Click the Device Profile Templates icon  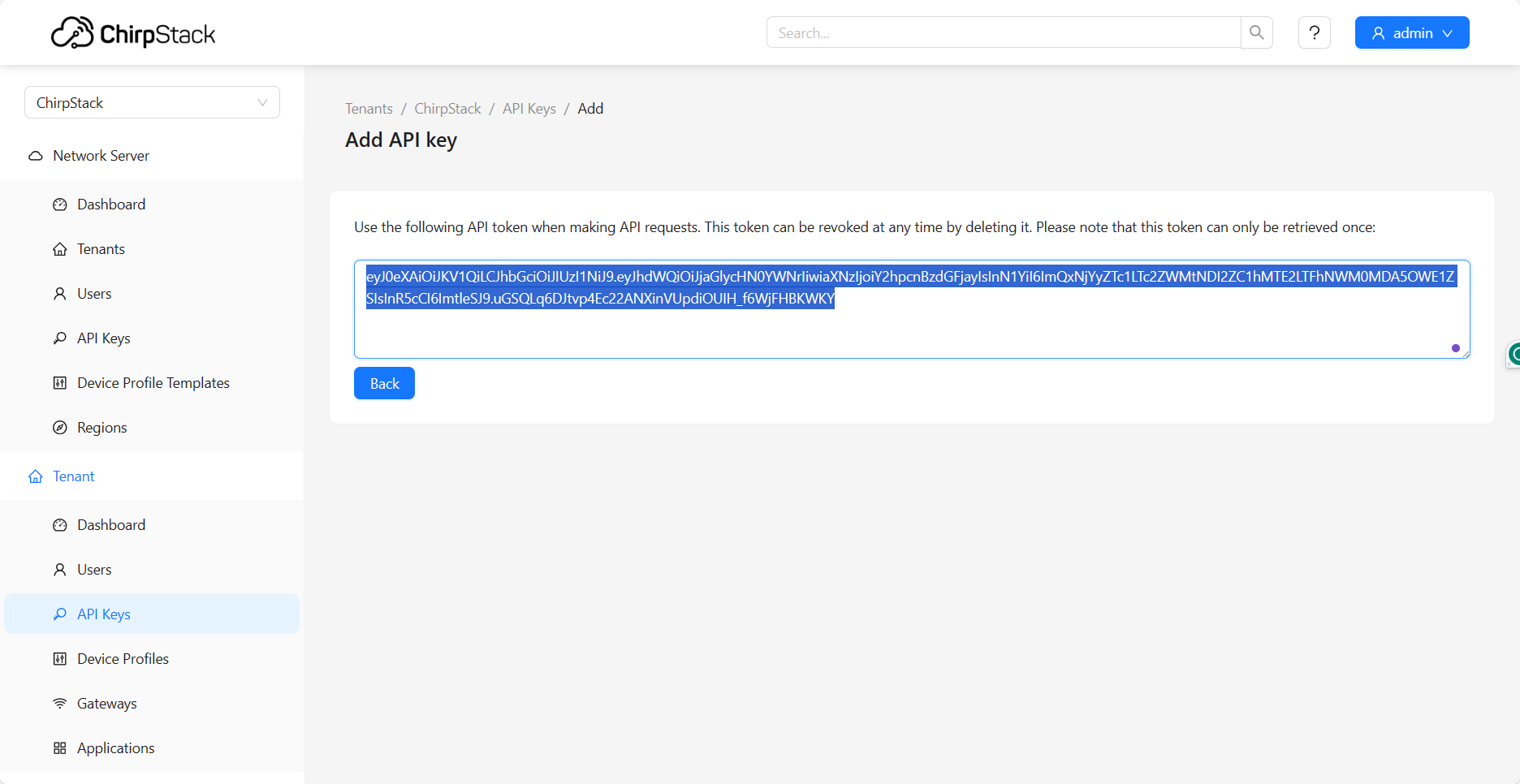point(60,383)
